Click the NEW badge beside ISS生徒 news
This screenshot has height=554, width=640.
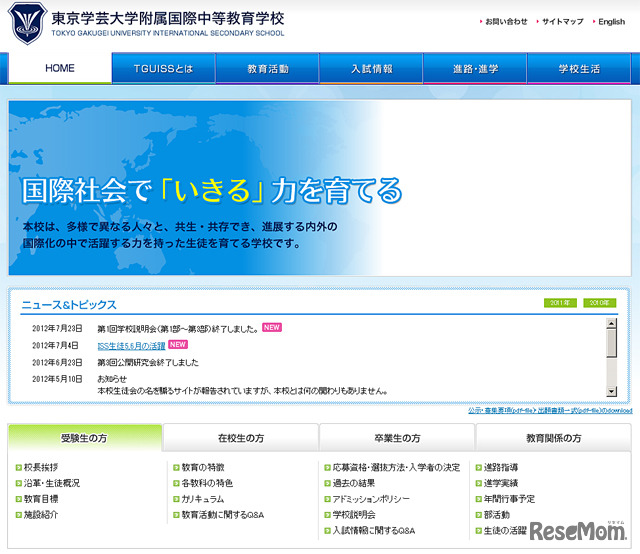click(x=178, y=345)
